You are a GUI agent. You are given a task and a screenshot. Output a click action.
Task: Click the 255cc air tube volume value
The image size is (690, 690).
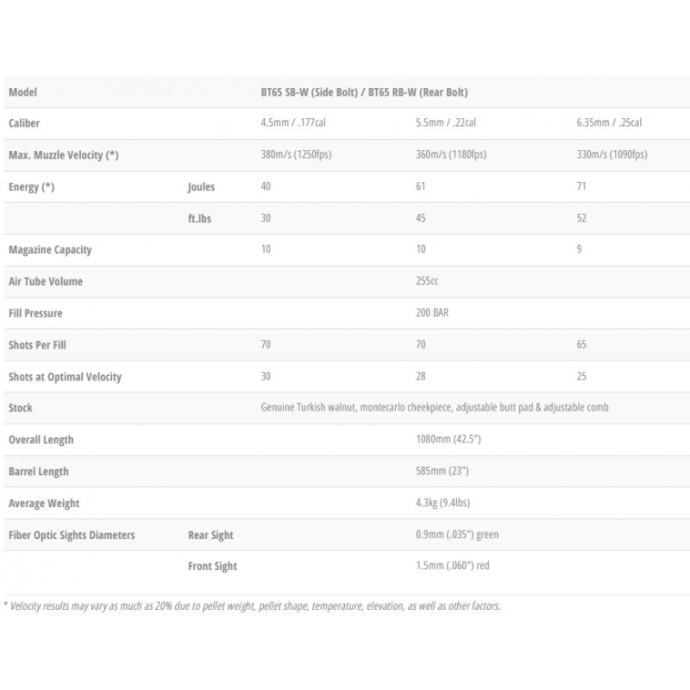pos(427,282)
